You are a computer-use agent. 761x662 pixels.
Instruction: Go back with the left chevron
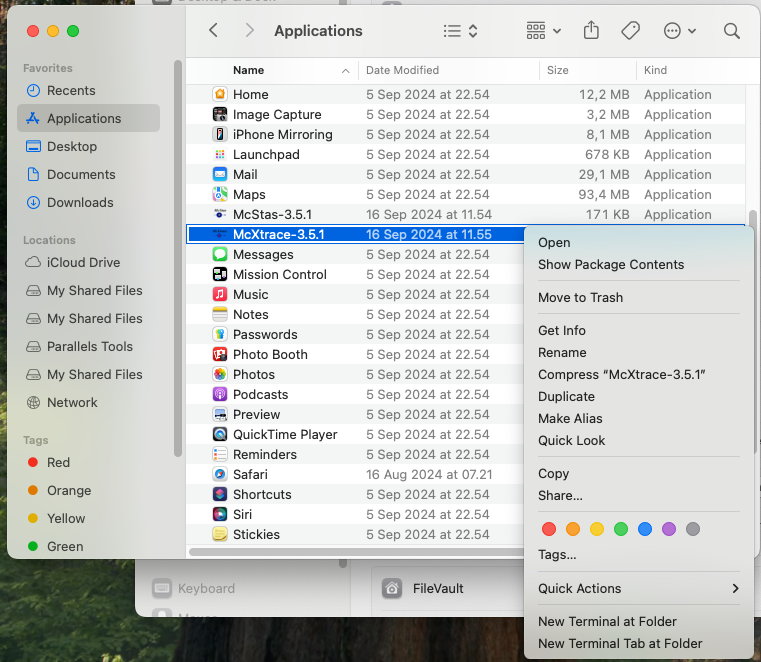click(x=213, y=31)
